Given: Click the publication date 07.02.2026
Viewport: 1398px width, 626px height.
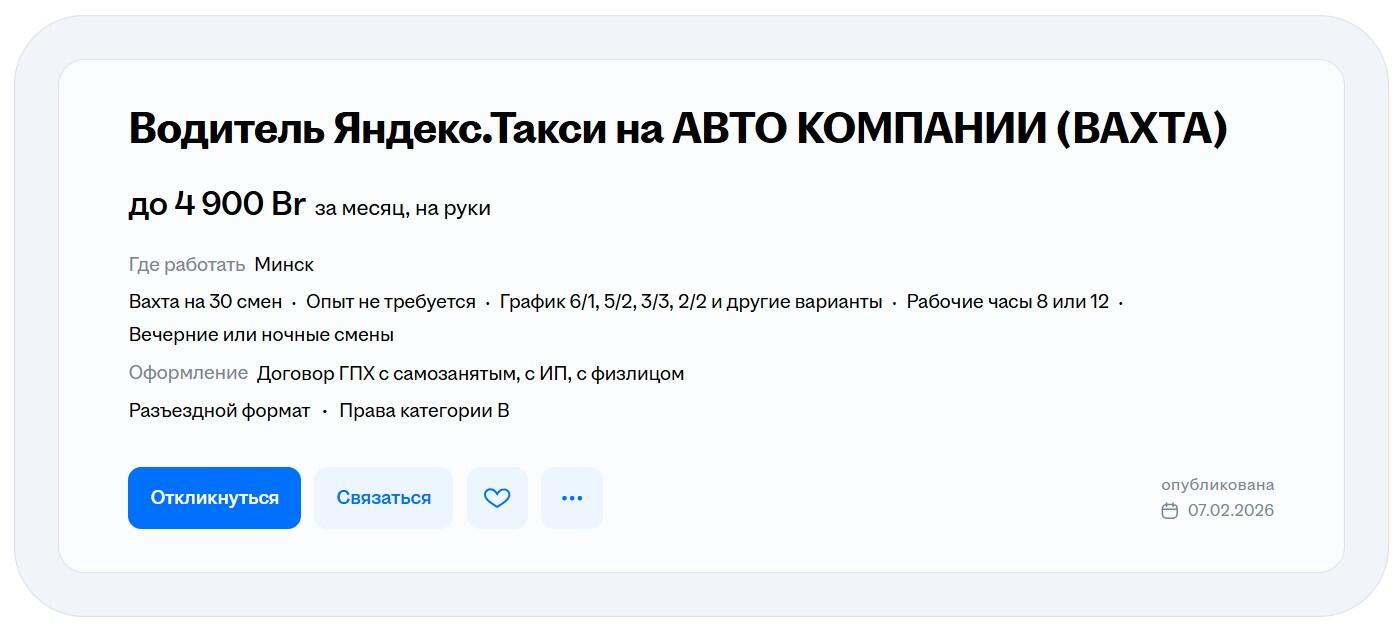Looking at the screenshot, I should [1230, 511].
